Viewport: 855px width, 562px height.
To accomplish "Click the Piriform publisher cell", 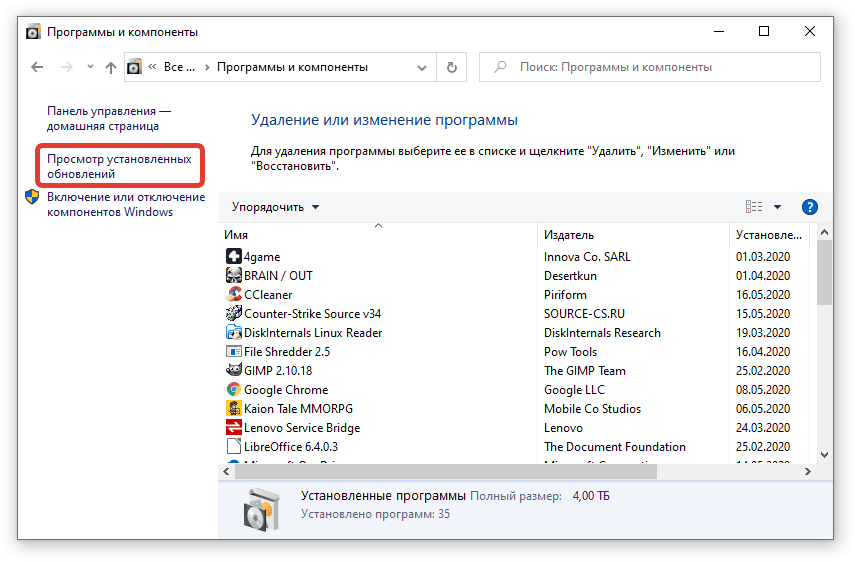I will (565, 295).
